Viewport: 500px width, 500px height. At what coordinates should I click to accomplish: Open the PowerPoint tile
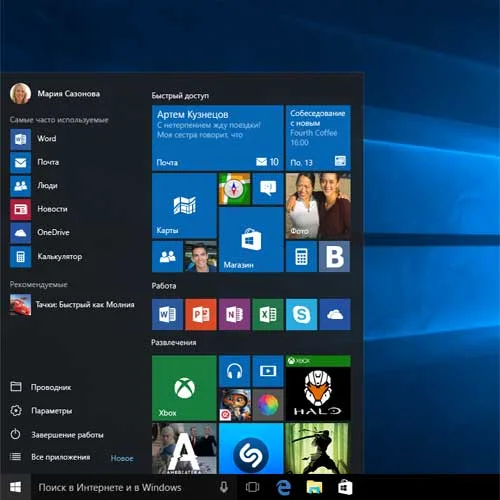click(201, 314)
